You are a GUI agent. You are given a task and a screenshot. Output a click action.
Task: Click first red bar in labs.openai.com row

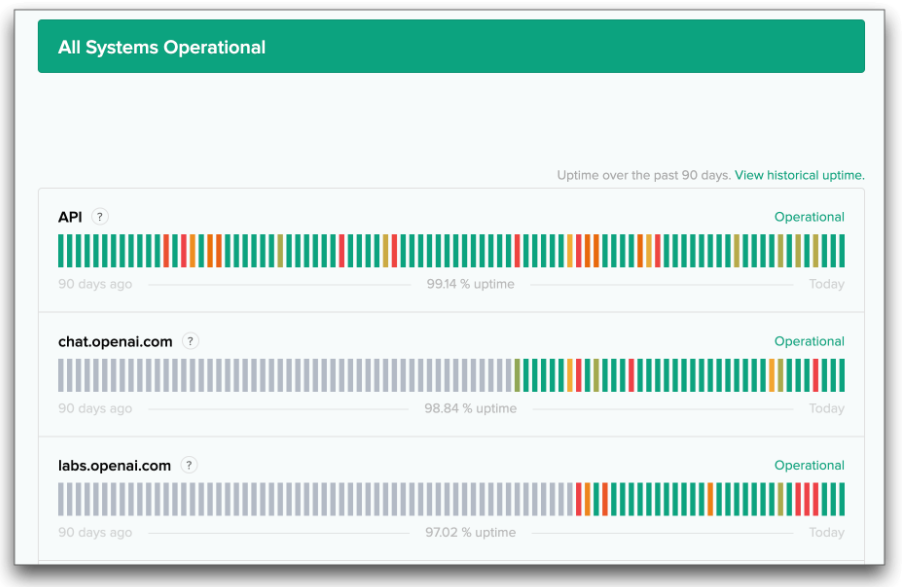(x=579, y=499)
